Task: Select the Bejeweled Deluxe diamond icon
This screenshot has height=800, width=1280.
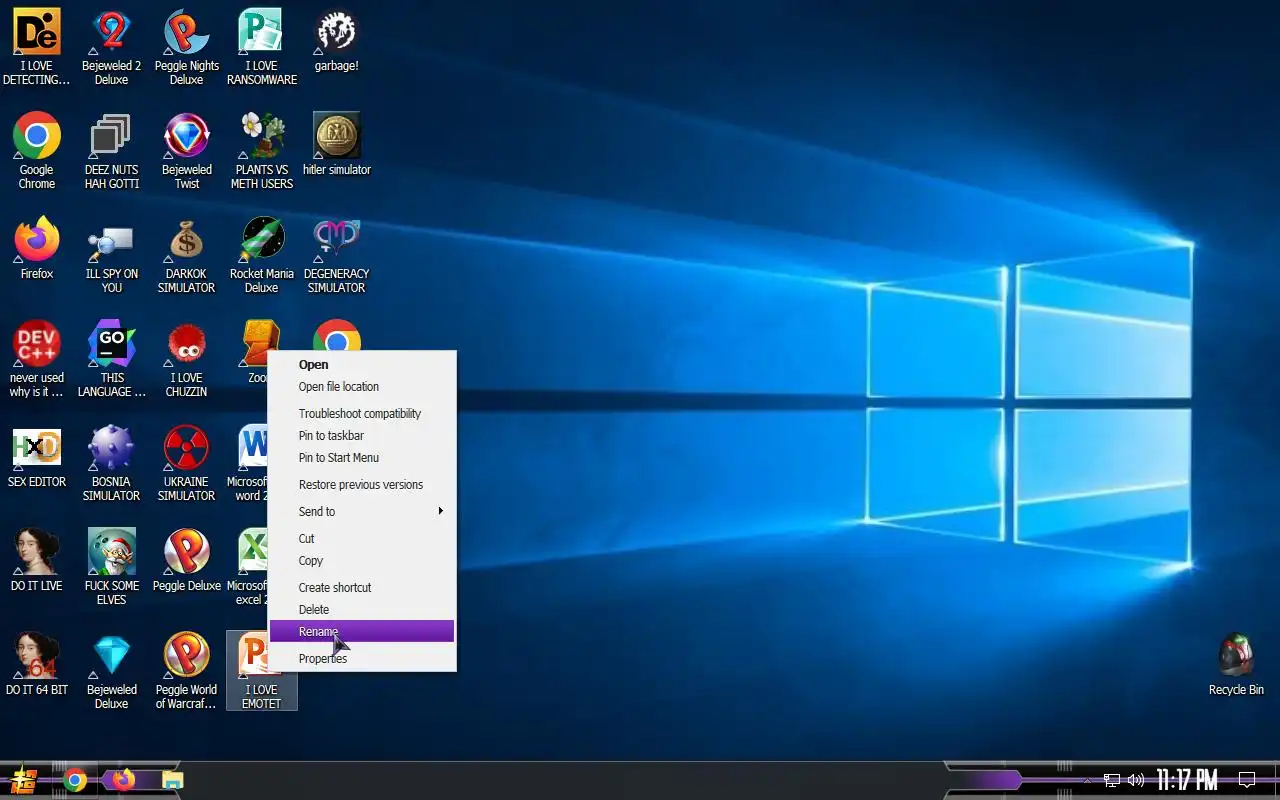Action: point(111,670)
